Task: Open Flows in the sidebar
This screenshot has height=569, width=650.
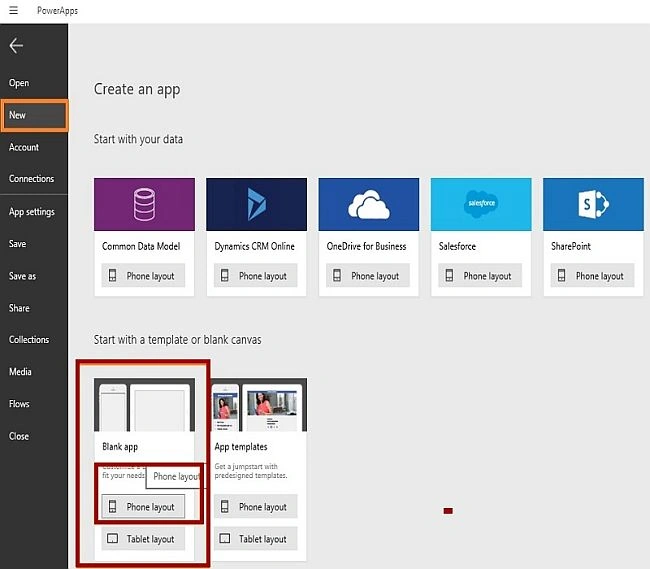Action: [19, 404]
